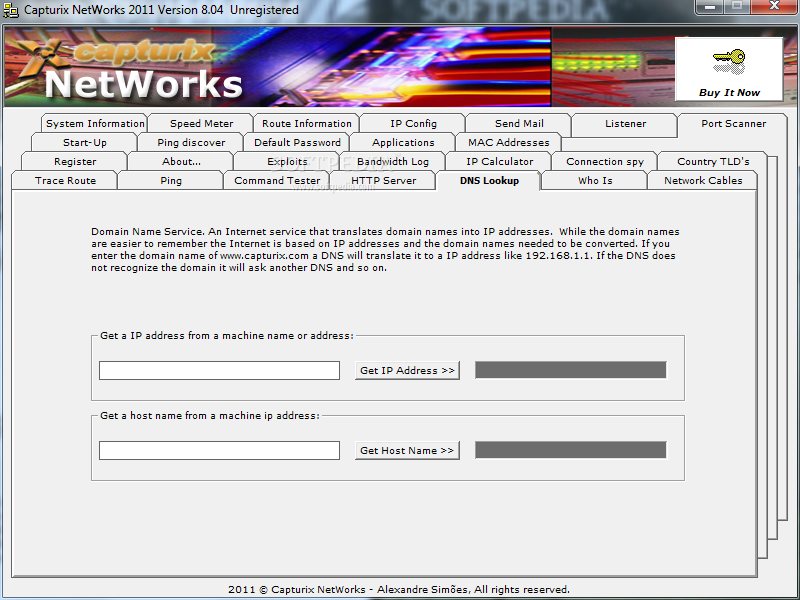Switch to the Speed Meter tab
800x600 pixels.
tap(201, 123)
